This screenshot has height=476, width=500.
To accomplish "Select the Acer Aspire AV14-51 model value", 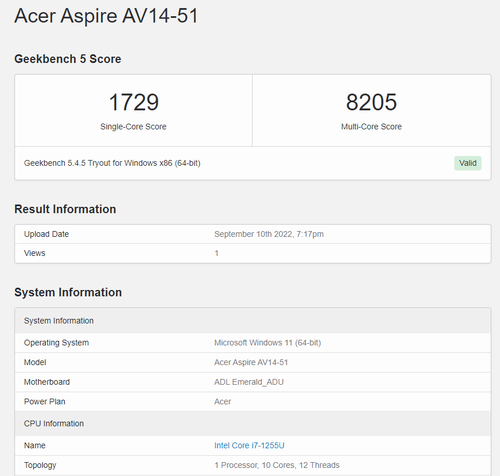I will (251, 362).
